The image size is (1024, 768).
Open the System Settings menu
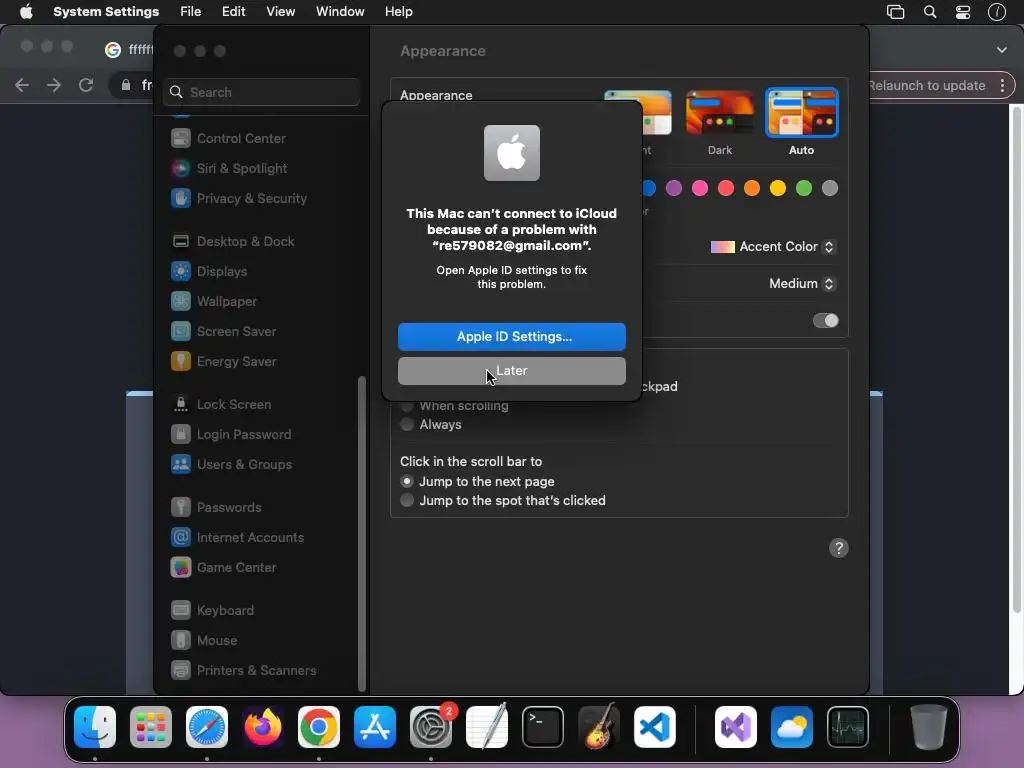click(106, 12)
